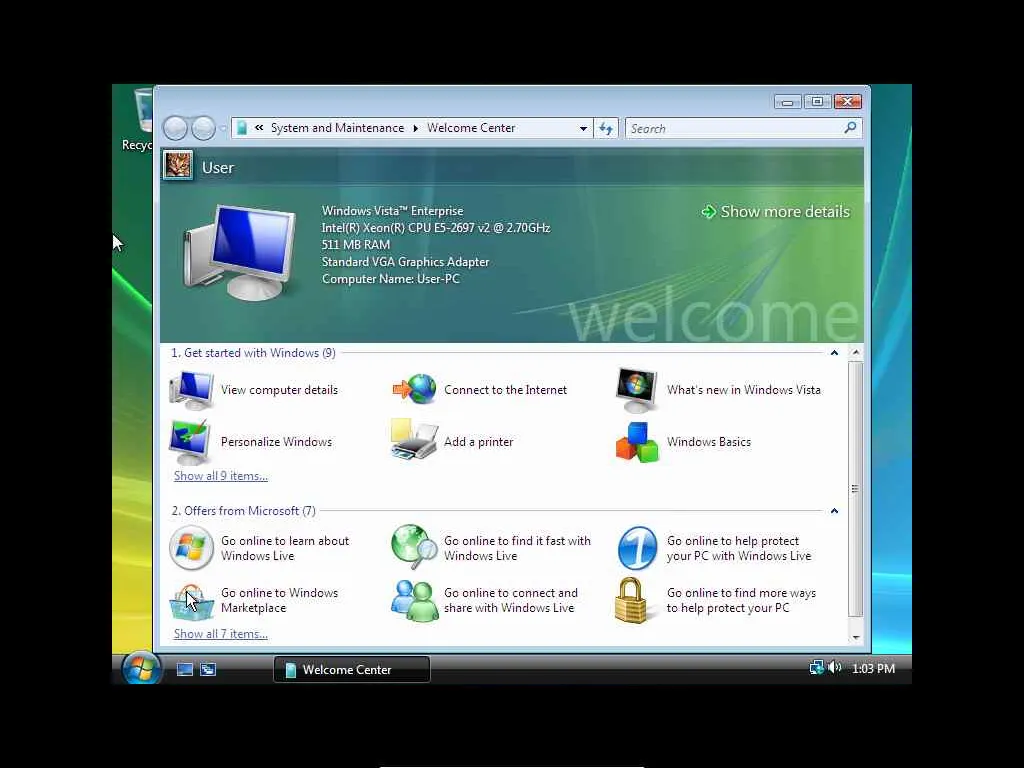1024x768 pixels.
Task: Click '511 MB RAM' text
Action: pyautogui.click(x=356, y=245)
